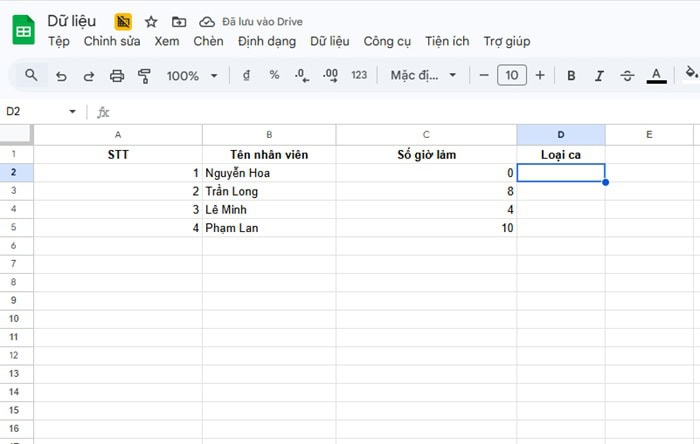Activate the paint format tool
Viewport: 700px width, 444px height.
point(144,75)
